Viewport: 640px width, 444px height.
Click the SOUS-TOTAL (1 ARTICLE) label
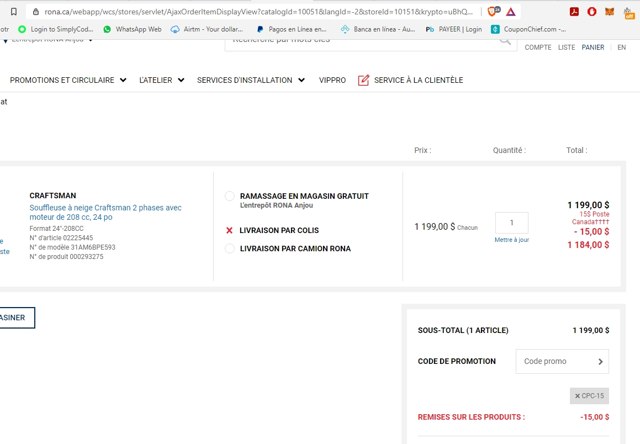(x=463, y=330)
